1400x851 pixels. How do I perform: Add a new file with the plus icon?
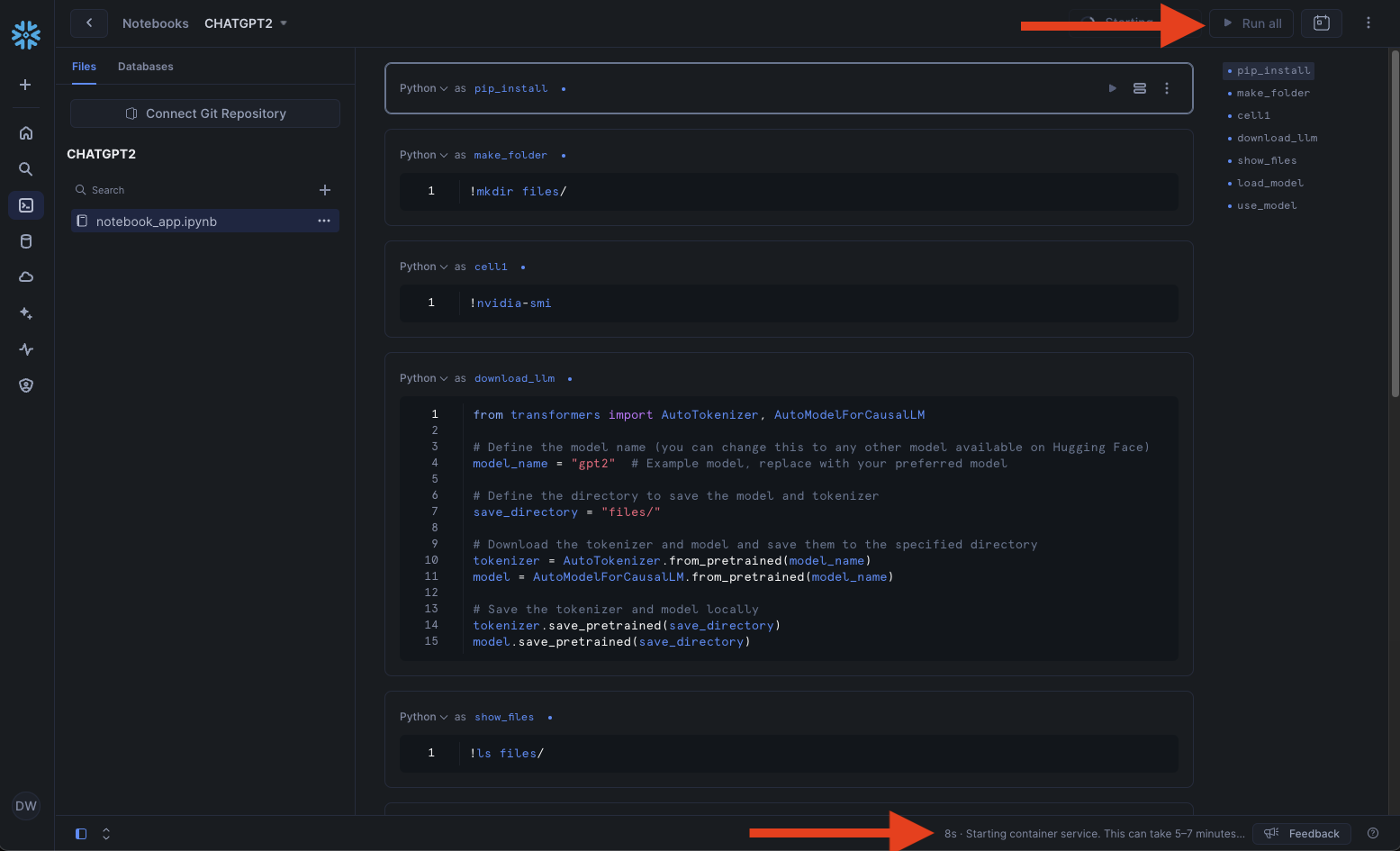click(x=325, y=190)
